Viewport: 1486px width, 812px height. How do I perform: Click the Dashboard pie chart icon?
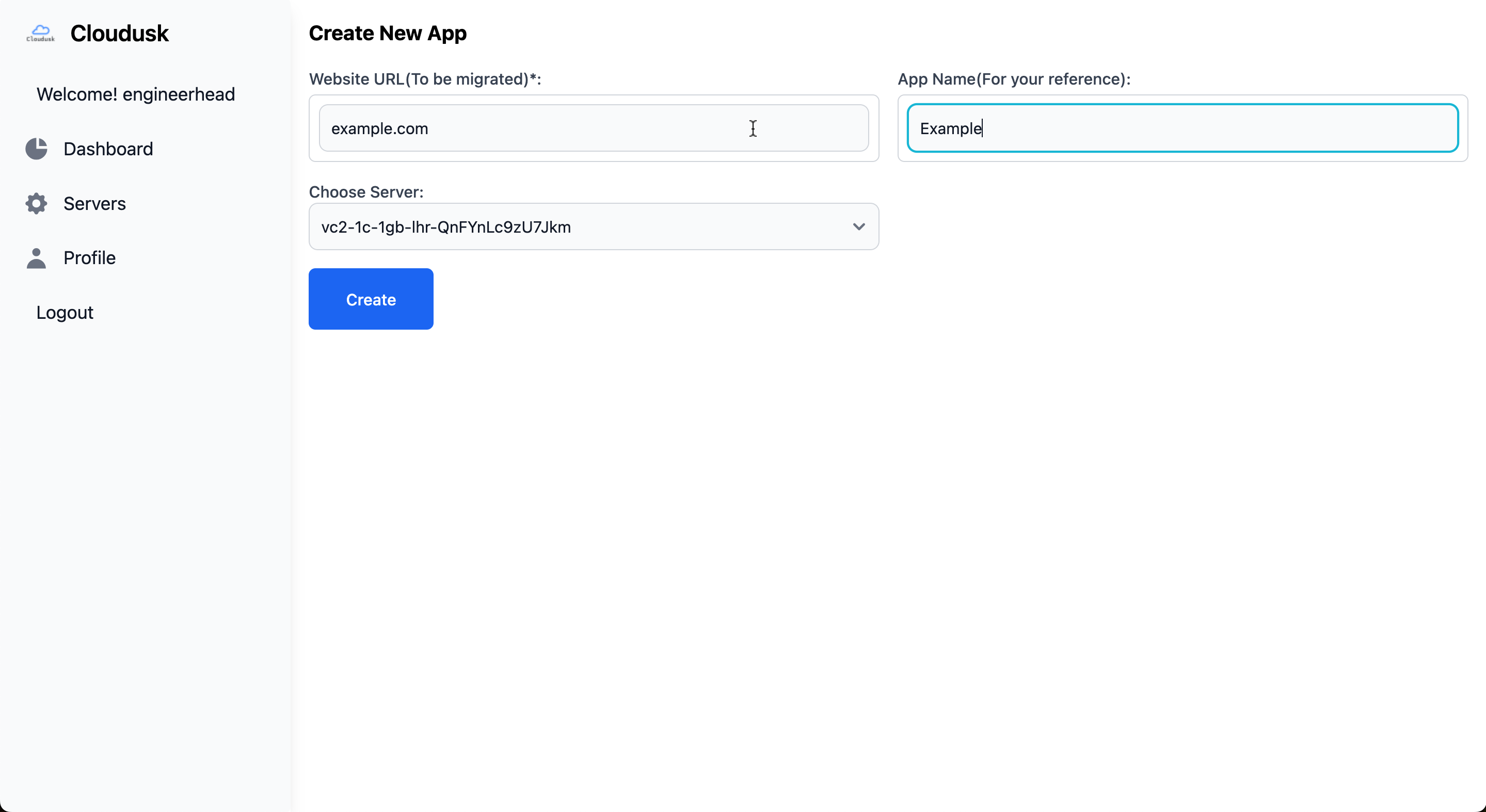pyautogui.click(x=36, y=149)
